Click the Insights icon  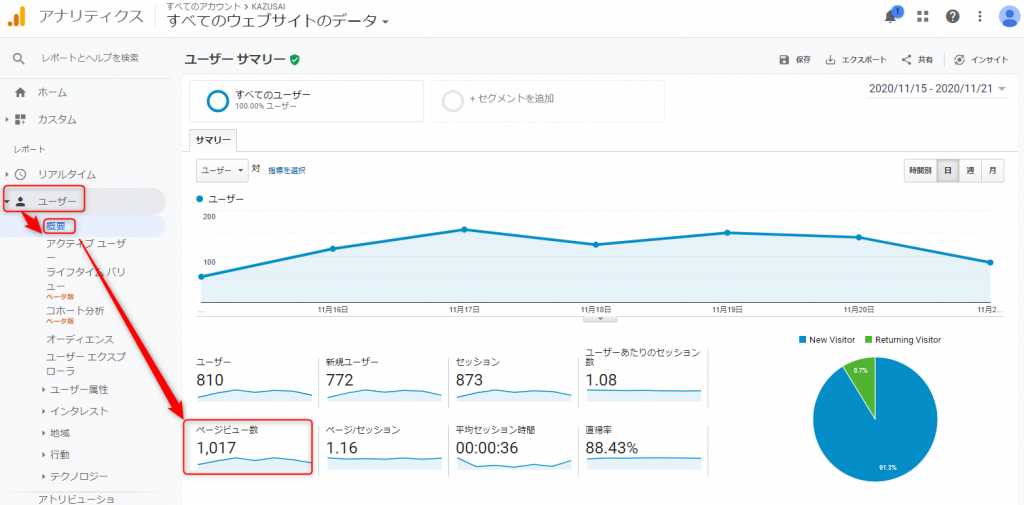pos(959,59)
